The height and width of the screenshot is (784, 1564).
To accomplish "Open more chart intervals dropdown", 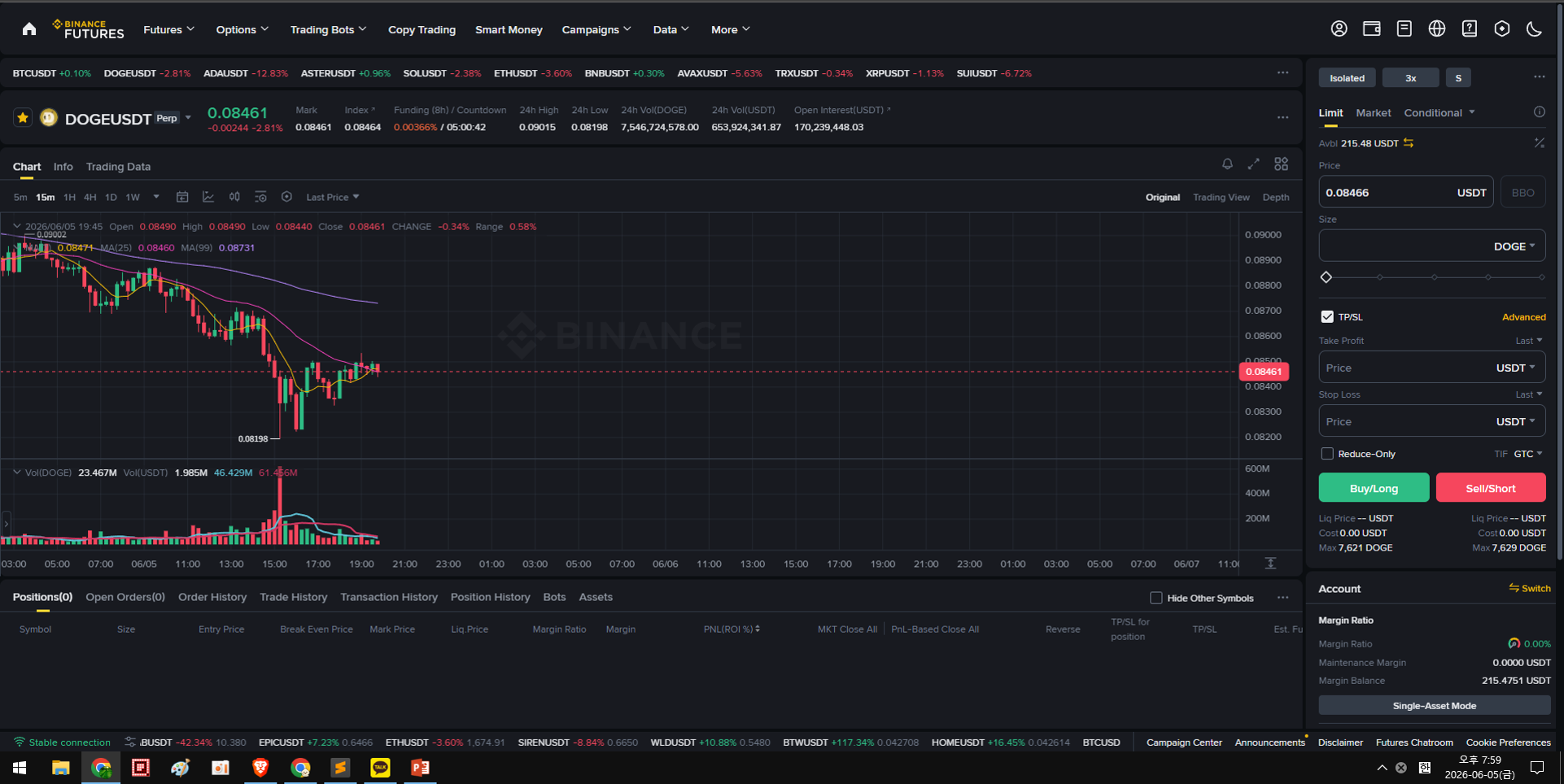I will tap(156, 197).
